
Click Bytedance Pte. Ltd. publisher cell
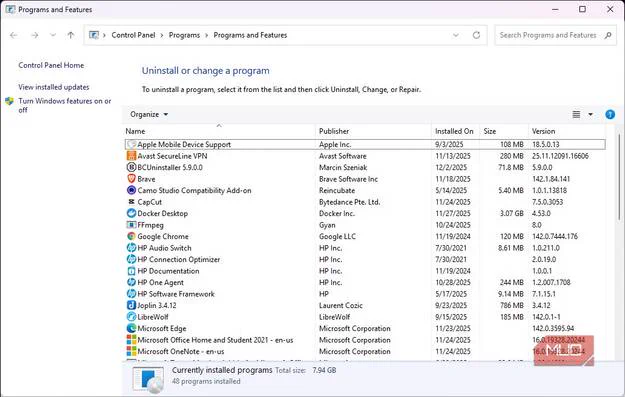350,202
